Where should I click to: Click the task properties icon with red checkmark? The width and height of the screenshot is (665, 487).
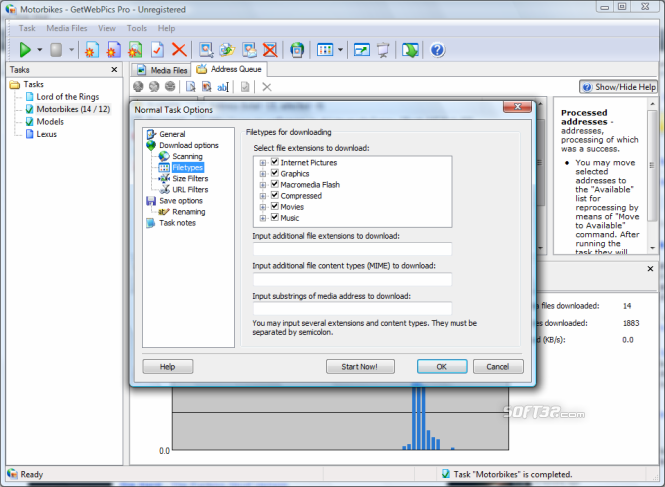tap(157, 50)
